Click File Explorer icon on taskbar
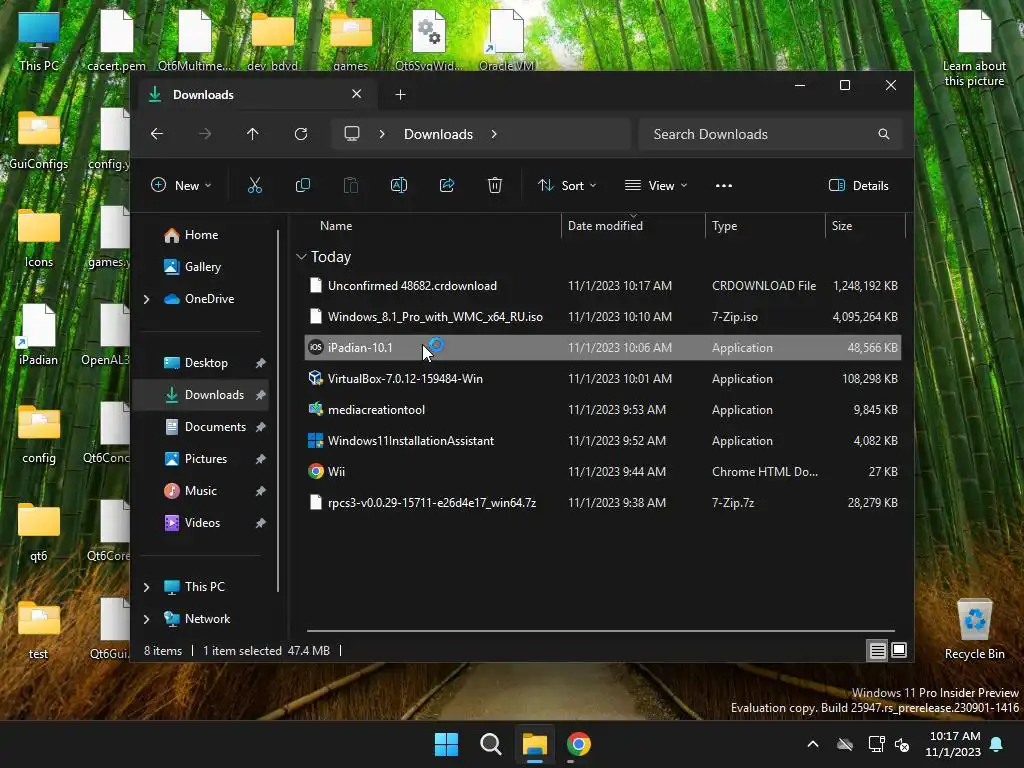Image resolution: width=1024 pixels, height=768 pixels. (x=535, y=744)
